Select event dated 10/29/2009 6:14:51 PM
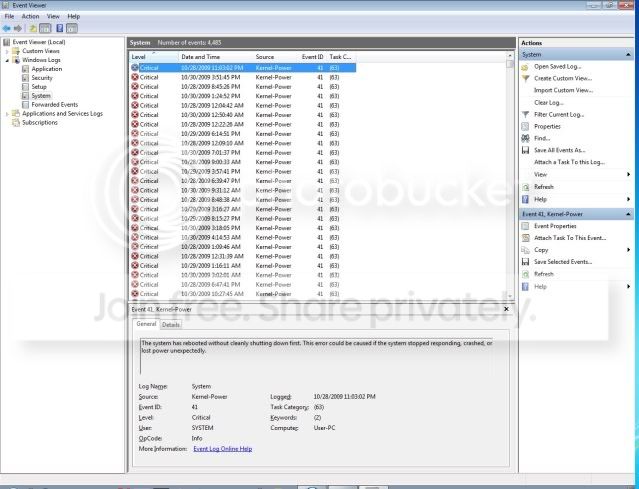The image size is (639, 489). coord(243,134)
